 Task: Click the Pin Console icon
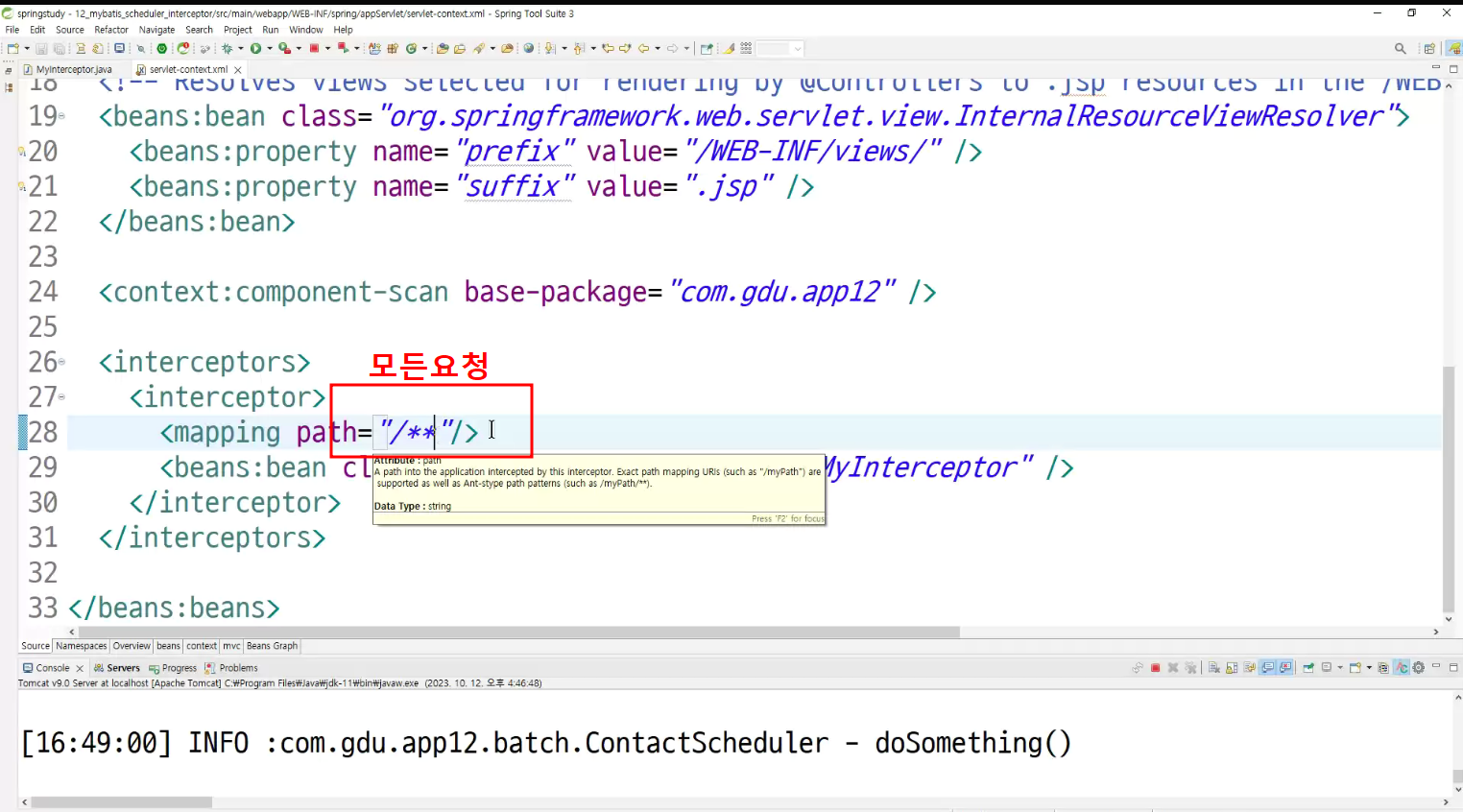1307,668
